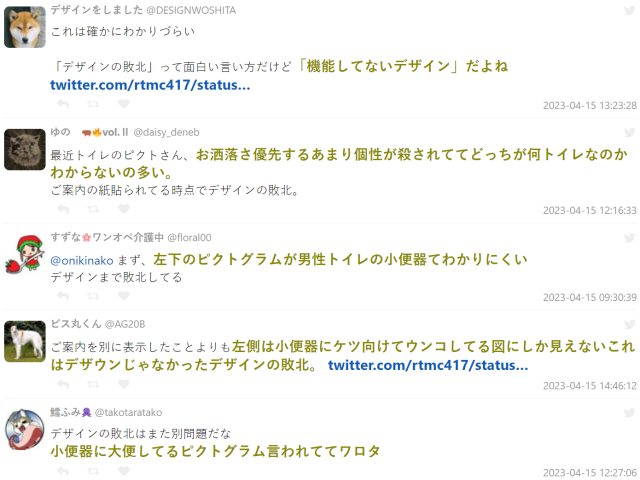Image resolution: width=640 pixels, height=480 pixels.
Task: Reply to the AG20B tweet
Action: coord(63,384)
